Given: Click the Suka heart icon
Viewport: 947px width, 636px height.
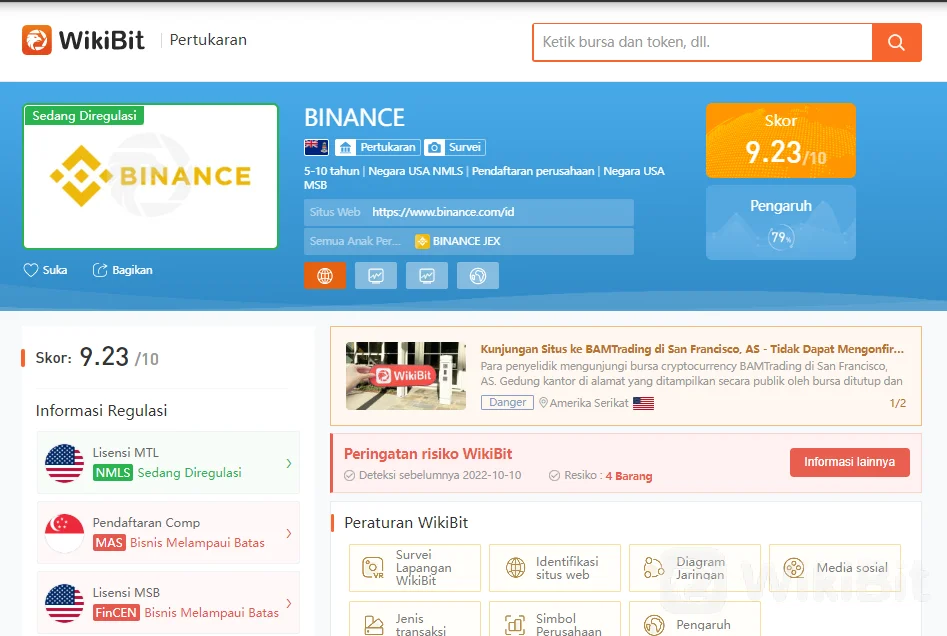Looking at the screenshot, I should (31, 270).
